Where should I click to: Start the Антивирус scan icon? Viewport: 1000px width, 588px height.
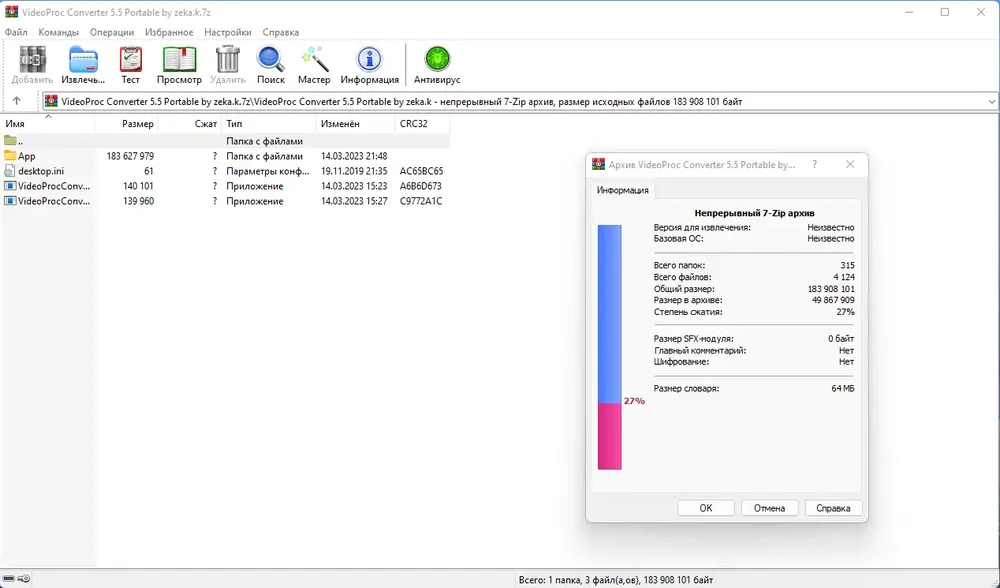[437, 64]
